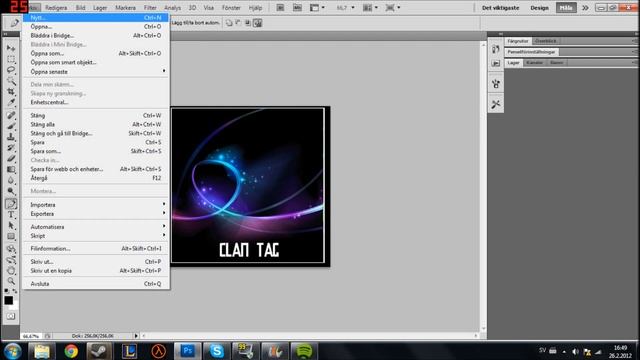Select the Zoom tool
This screenshot has height=360, width=640.
11,281
